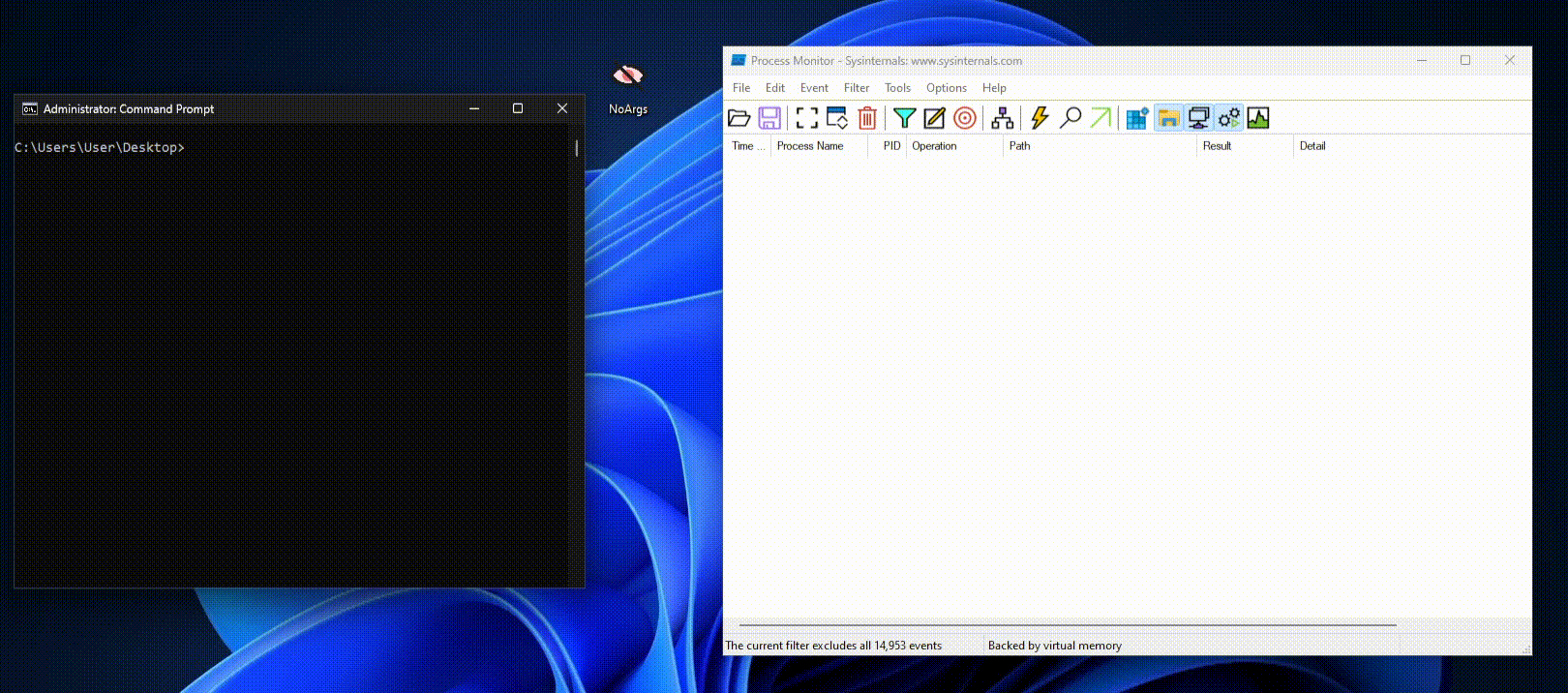Screen dimensions: 1568x693
Task: Open the Tools menu
Action: coord(897,88)
